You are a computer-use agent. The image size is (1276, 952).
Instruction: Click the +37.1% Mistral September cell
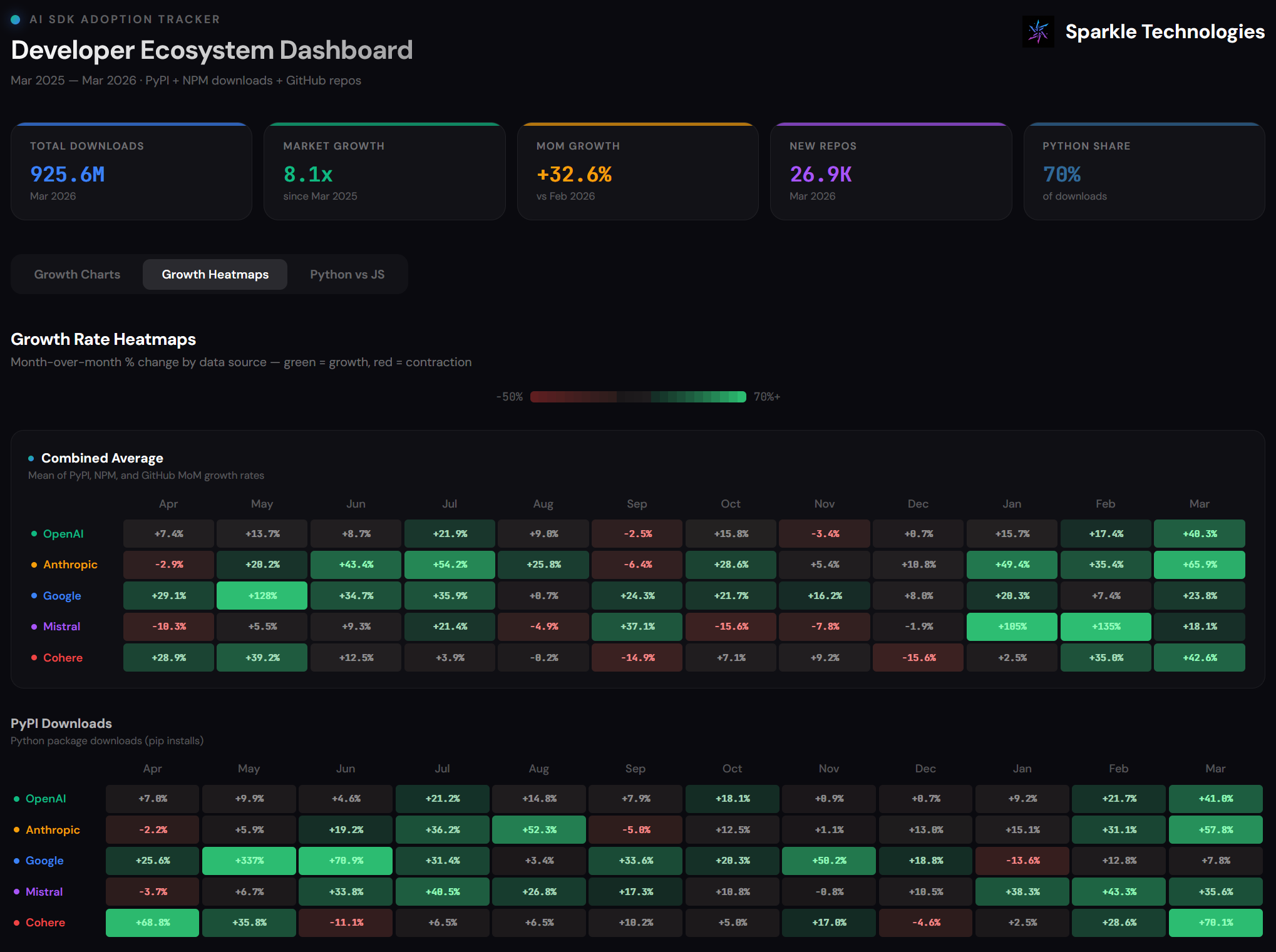637,627
